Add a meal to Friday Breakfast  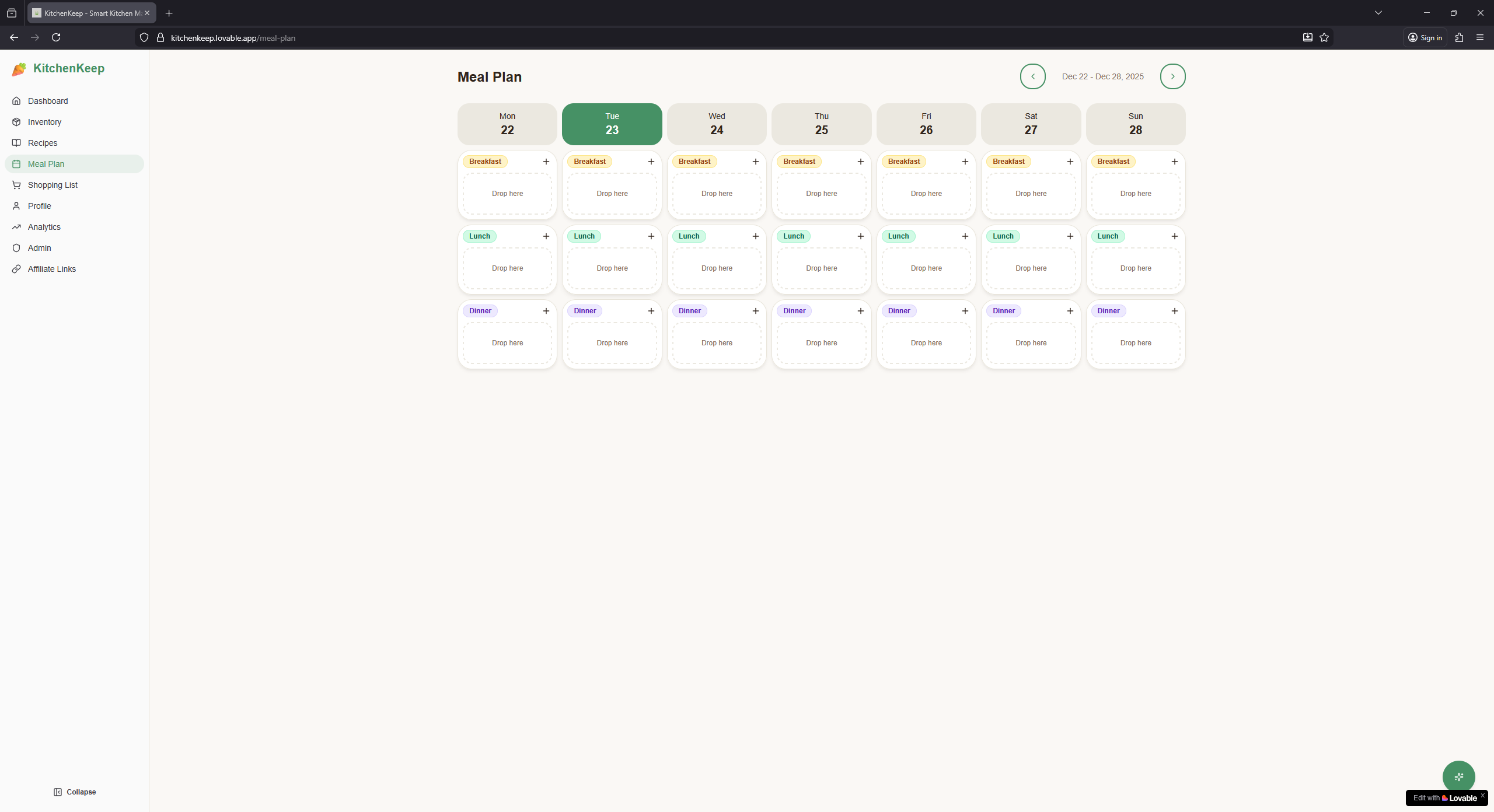click(965, 162)
